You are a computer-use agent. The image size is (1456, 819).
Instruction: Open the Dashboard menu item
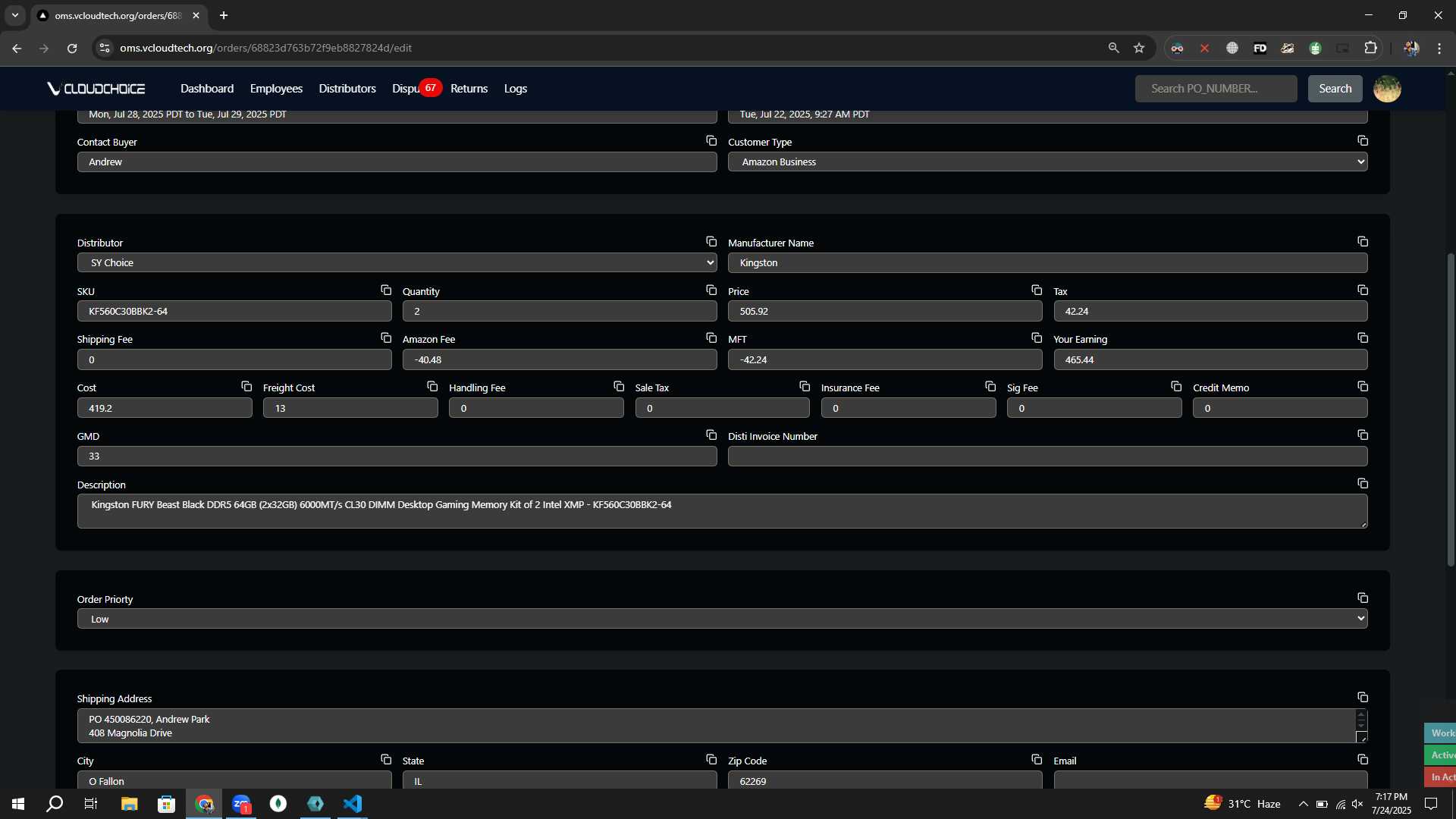(x=207, y=89)
